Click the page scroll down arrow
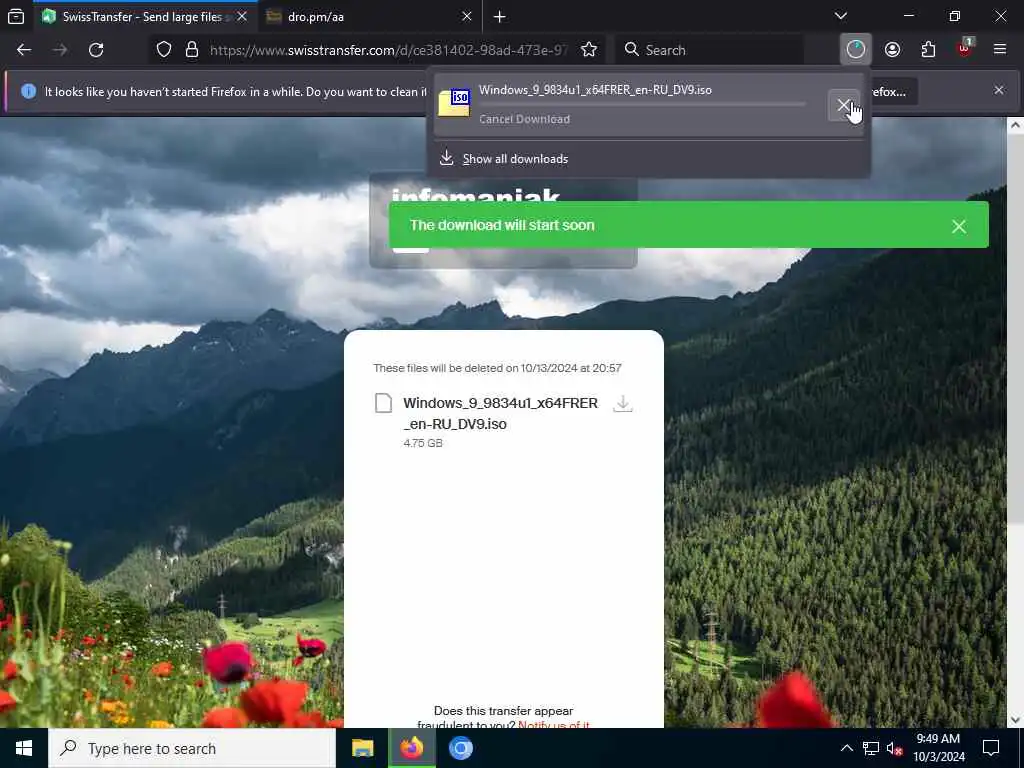 click(1015, 720)
